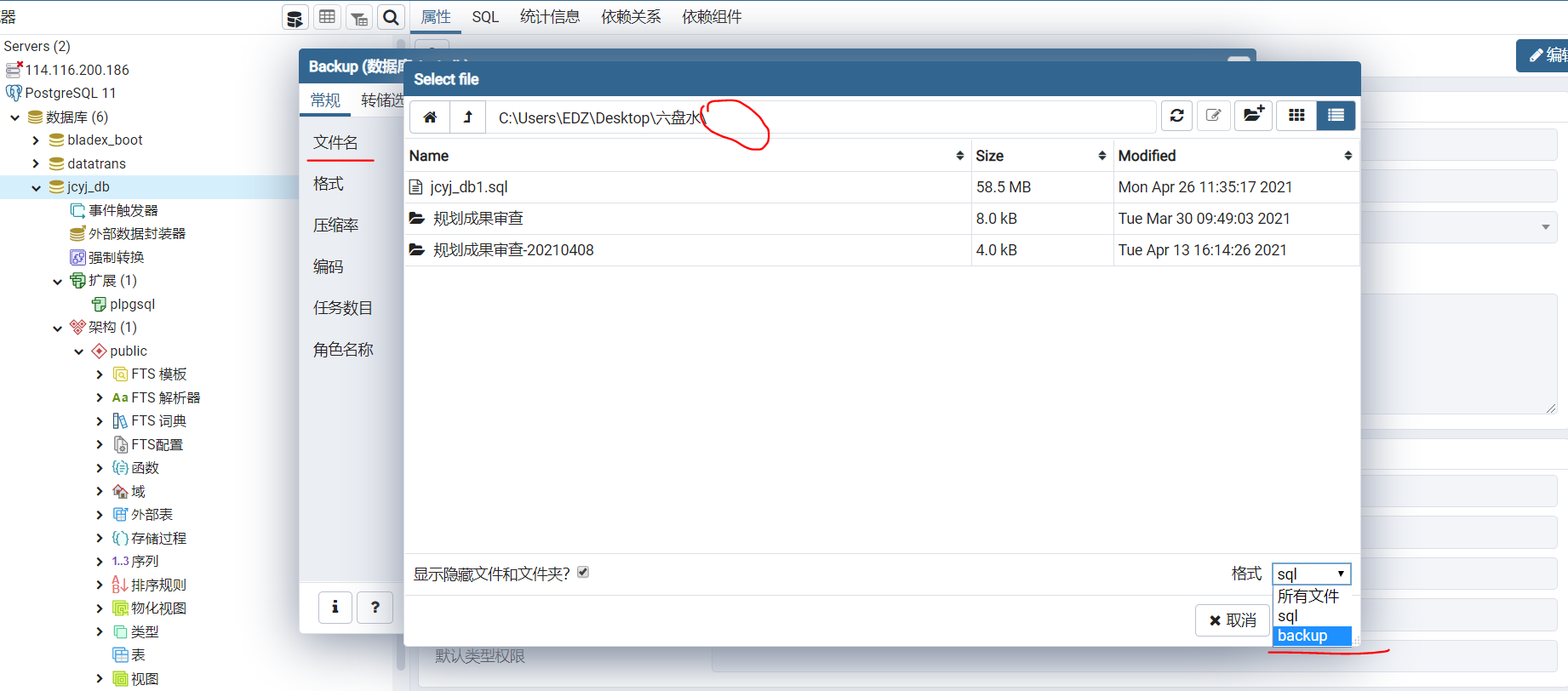Image resolution: width=1568 pixels, height=691 pixels.
Task: Click the 强制转换 icon
Action: 77,257
